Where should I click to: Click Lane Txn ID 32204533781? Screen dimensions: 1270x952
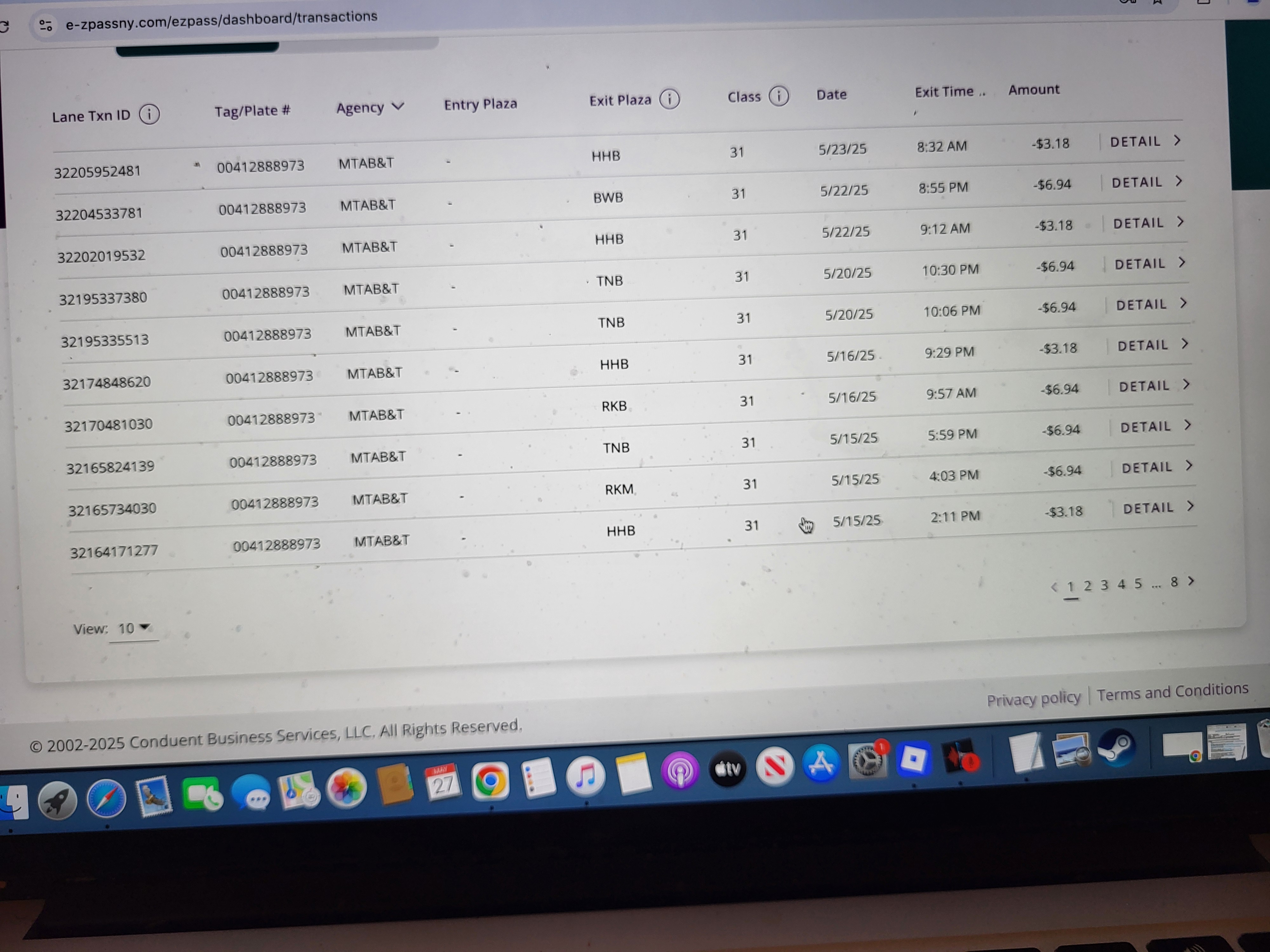(x=99, y=214)
